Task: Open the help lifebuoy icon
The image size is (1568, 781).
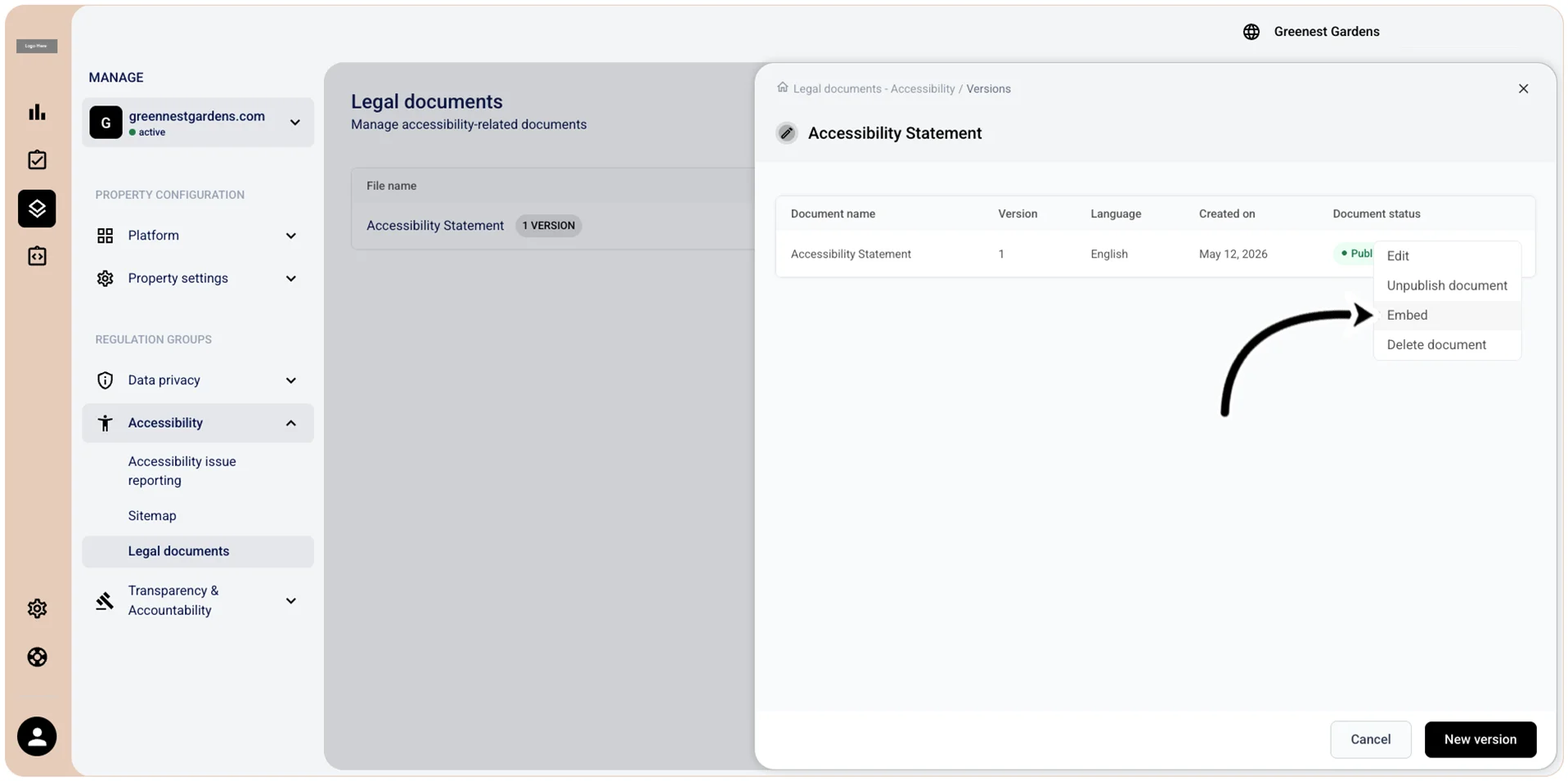Action: point(37,658)
